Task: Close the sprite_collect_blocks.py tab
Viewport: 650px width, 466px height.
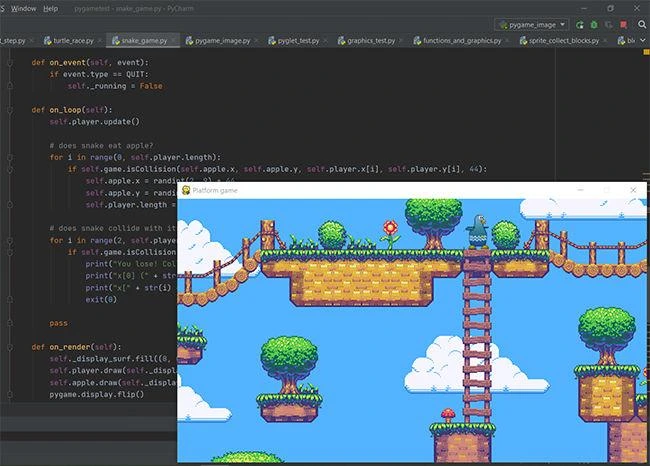Action: (x=605, y=41)
